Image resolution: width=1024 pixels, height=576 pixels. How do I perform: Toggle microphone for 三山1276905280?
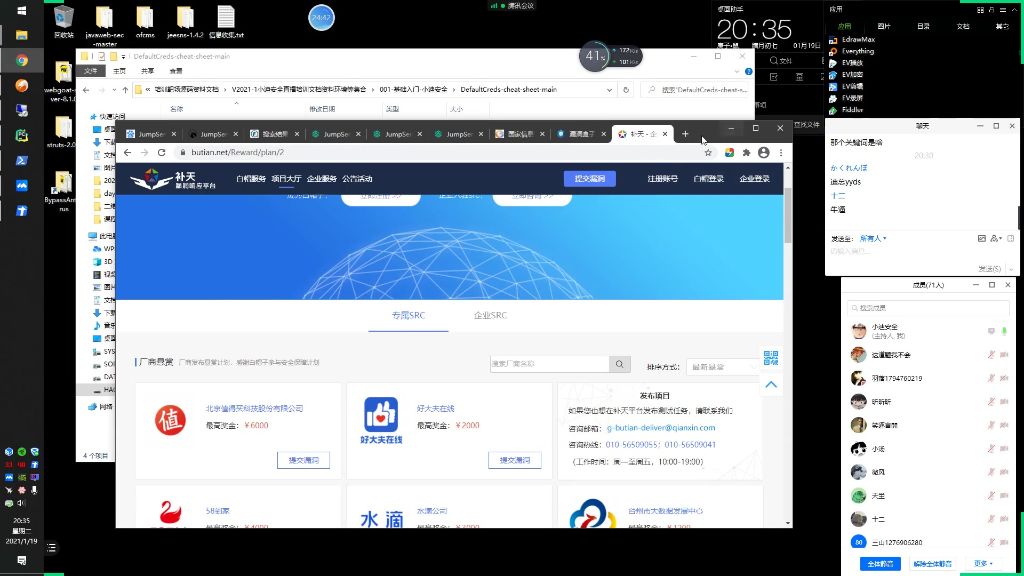(991, 542)
